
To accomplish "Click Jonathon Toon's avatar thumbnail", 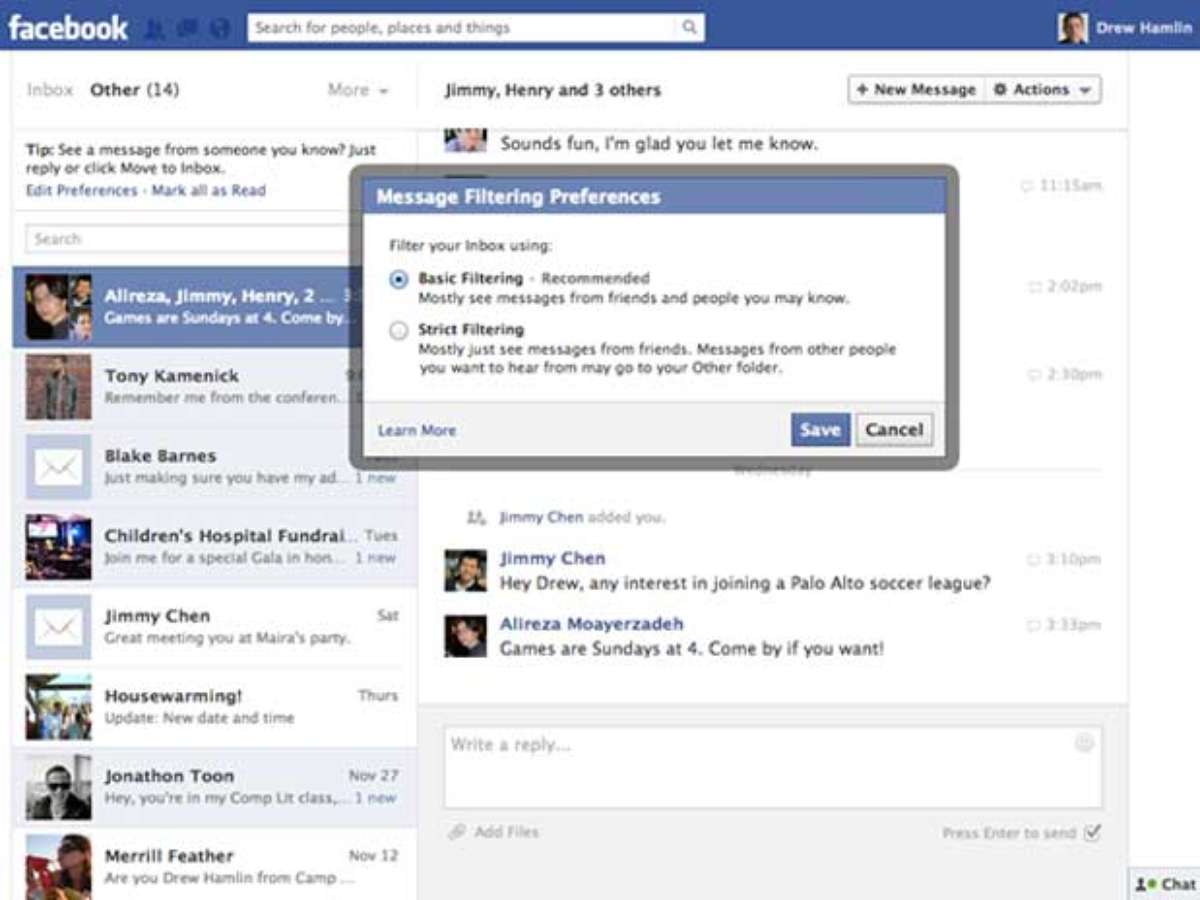I will click(58, 787).
